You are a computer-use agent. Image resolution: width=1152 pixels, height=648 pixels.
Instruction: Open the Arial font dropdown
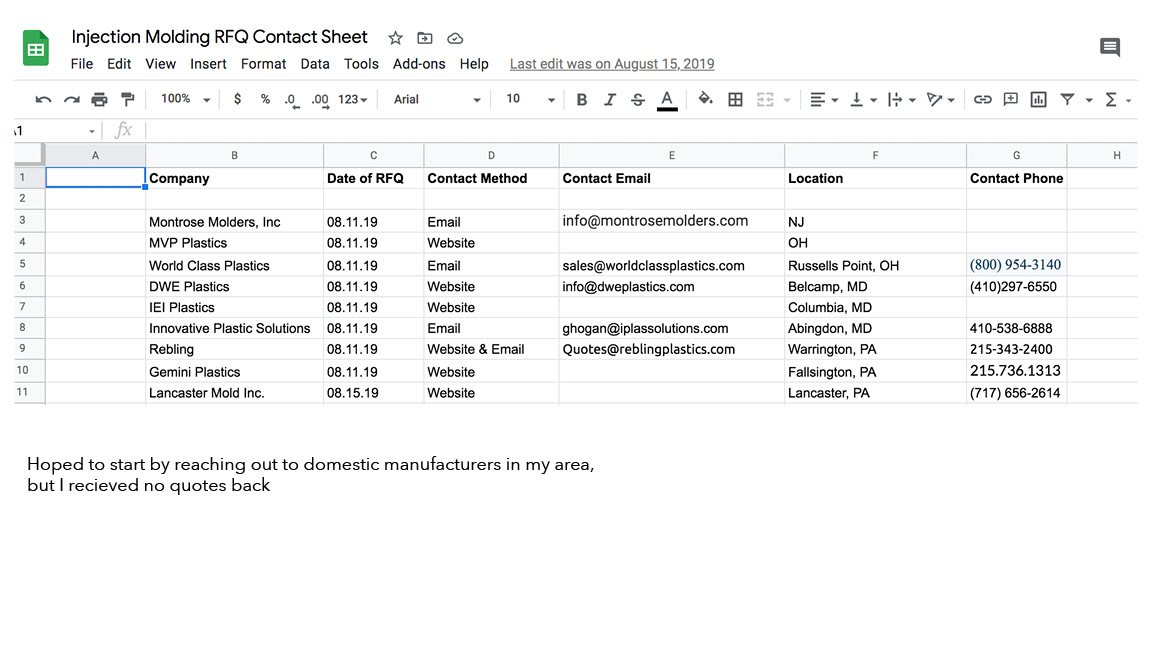coord(437,99)
